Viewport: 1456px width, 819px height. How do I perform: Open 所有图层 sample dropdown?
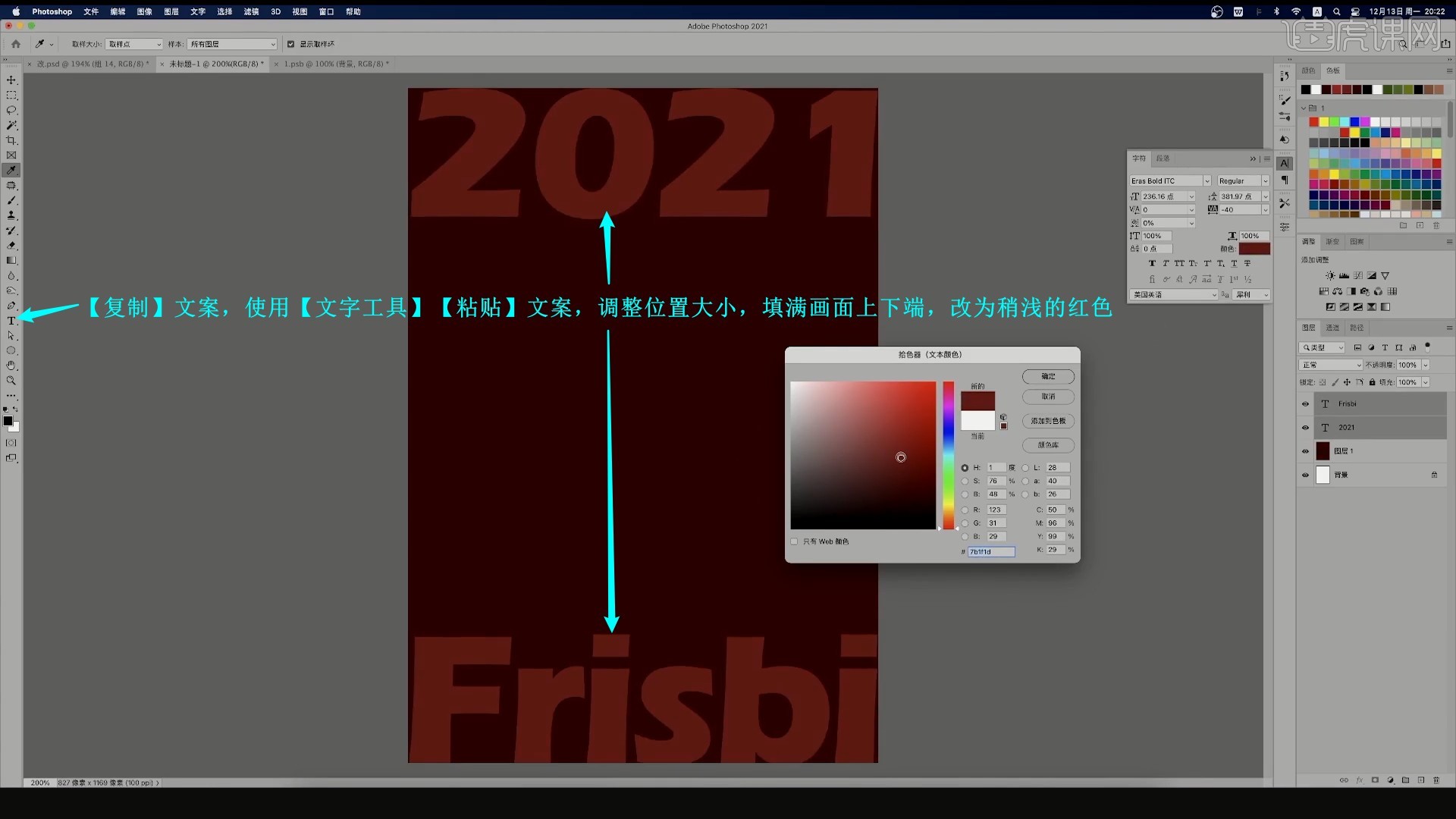(232, 44)
